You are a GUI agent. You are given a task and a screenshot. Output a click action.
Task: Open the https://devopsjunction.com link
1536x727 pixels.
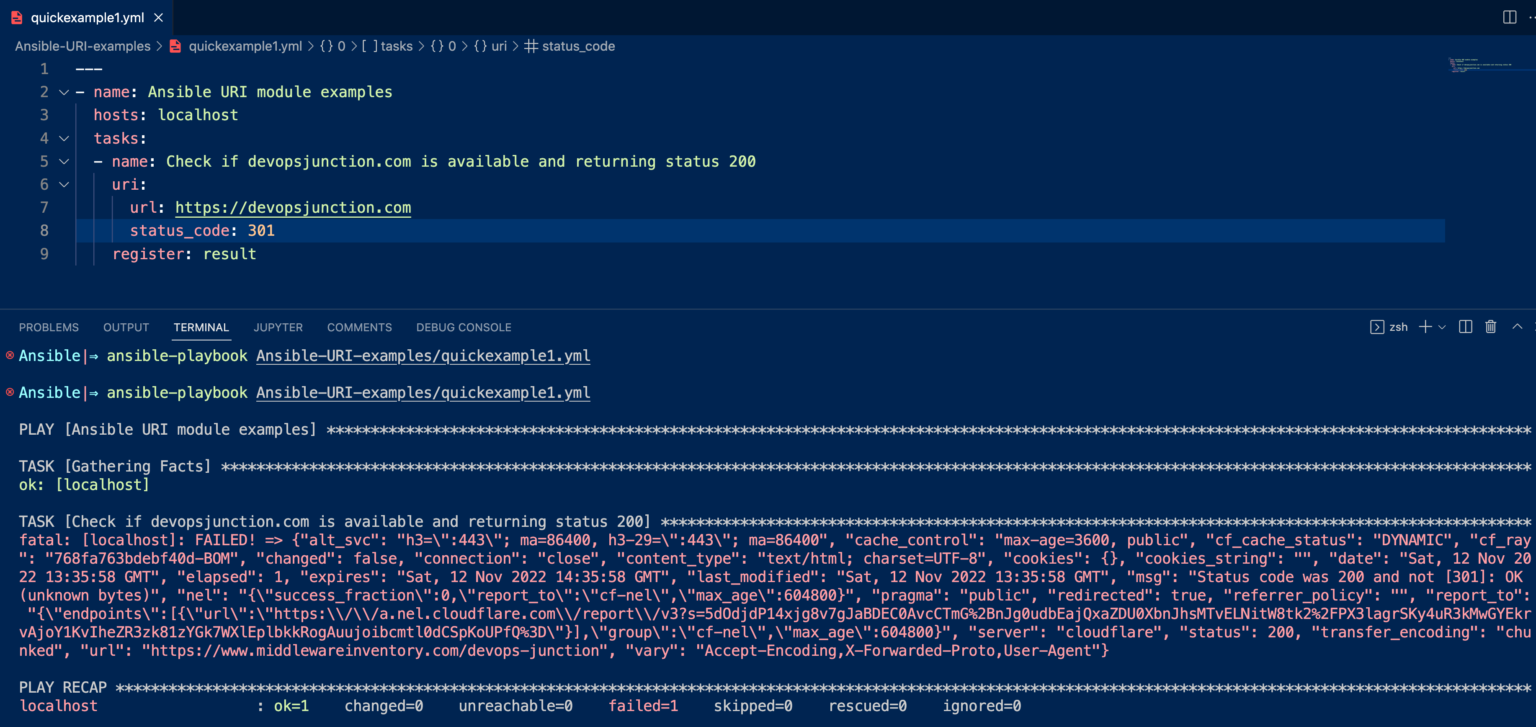(292, 207)
